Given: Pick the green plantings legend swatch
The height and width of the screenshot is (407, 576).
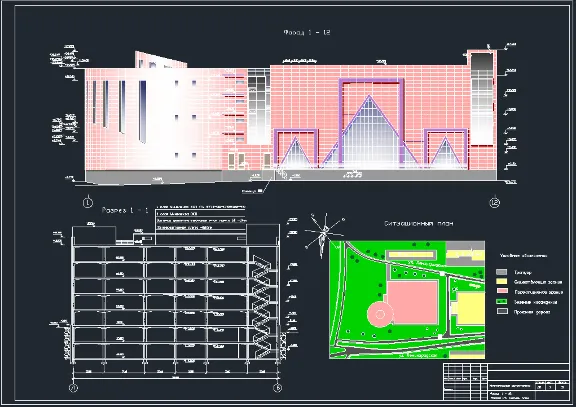Looking at the screenshot, I should click(502, 301).
